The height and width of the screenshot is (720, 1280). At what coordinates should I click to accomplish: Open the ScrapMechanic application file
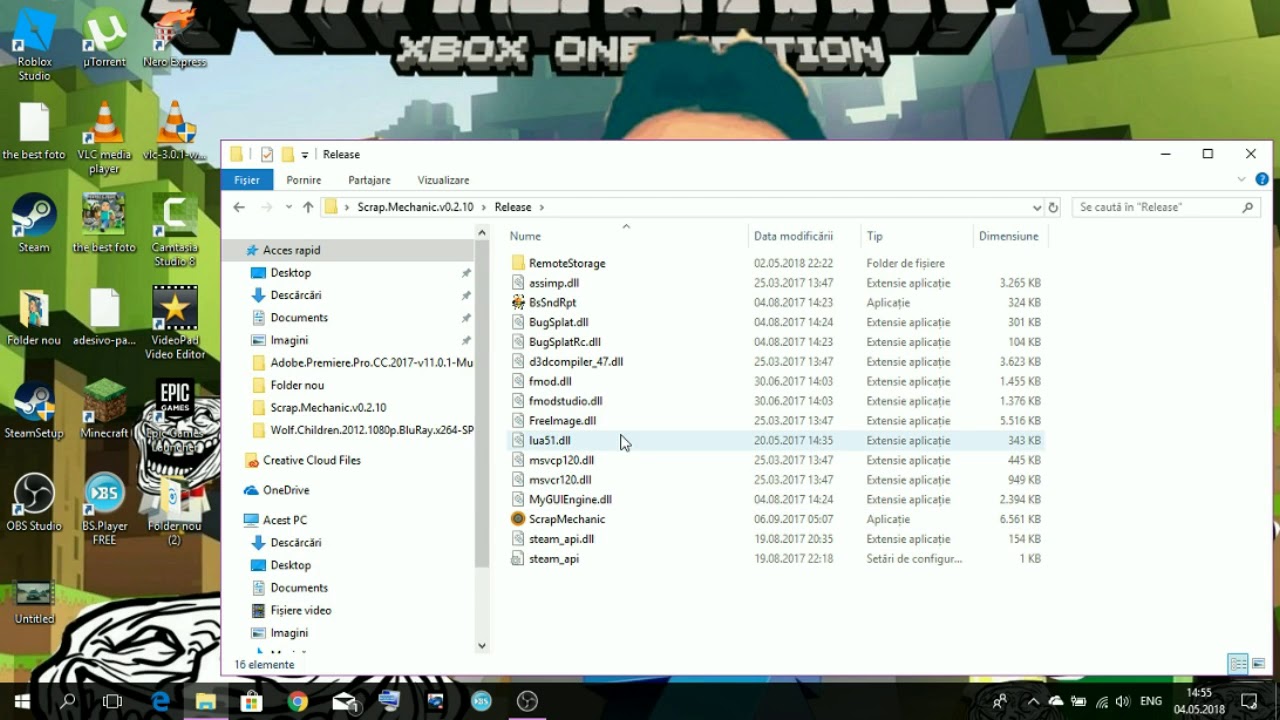coord(565,519)
